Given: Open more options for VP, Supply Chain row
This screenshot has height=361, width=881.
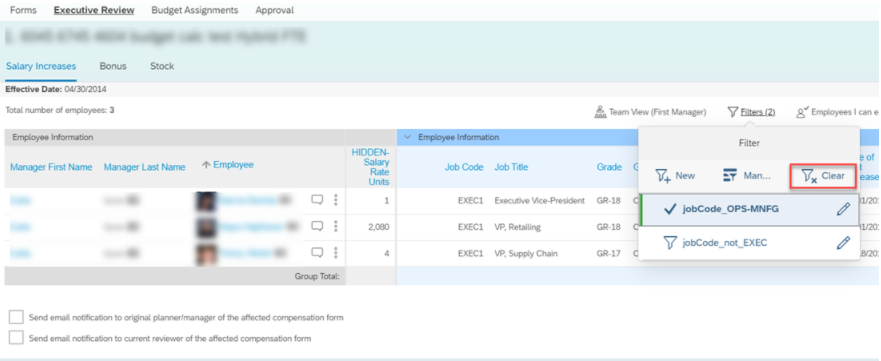Looking at the screenshot, I should point(335,253).
